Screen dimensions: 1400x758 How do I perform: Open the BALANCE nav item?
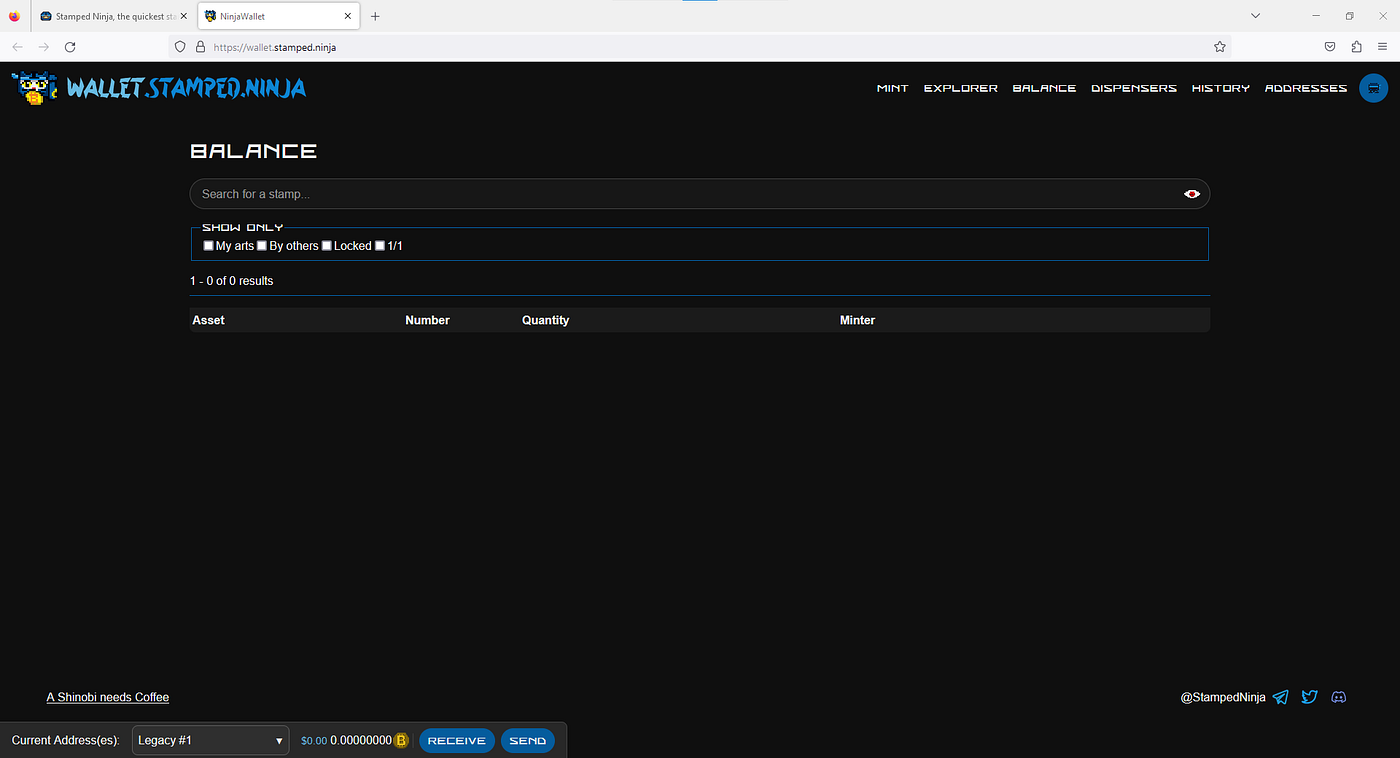pyautogui.click(x=1044, y=88)
